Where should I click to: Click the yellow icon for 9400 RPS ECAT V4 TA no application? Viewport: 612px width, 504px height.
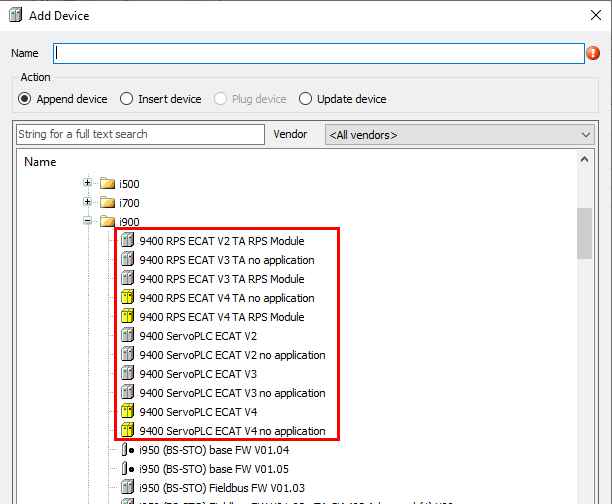127,298
